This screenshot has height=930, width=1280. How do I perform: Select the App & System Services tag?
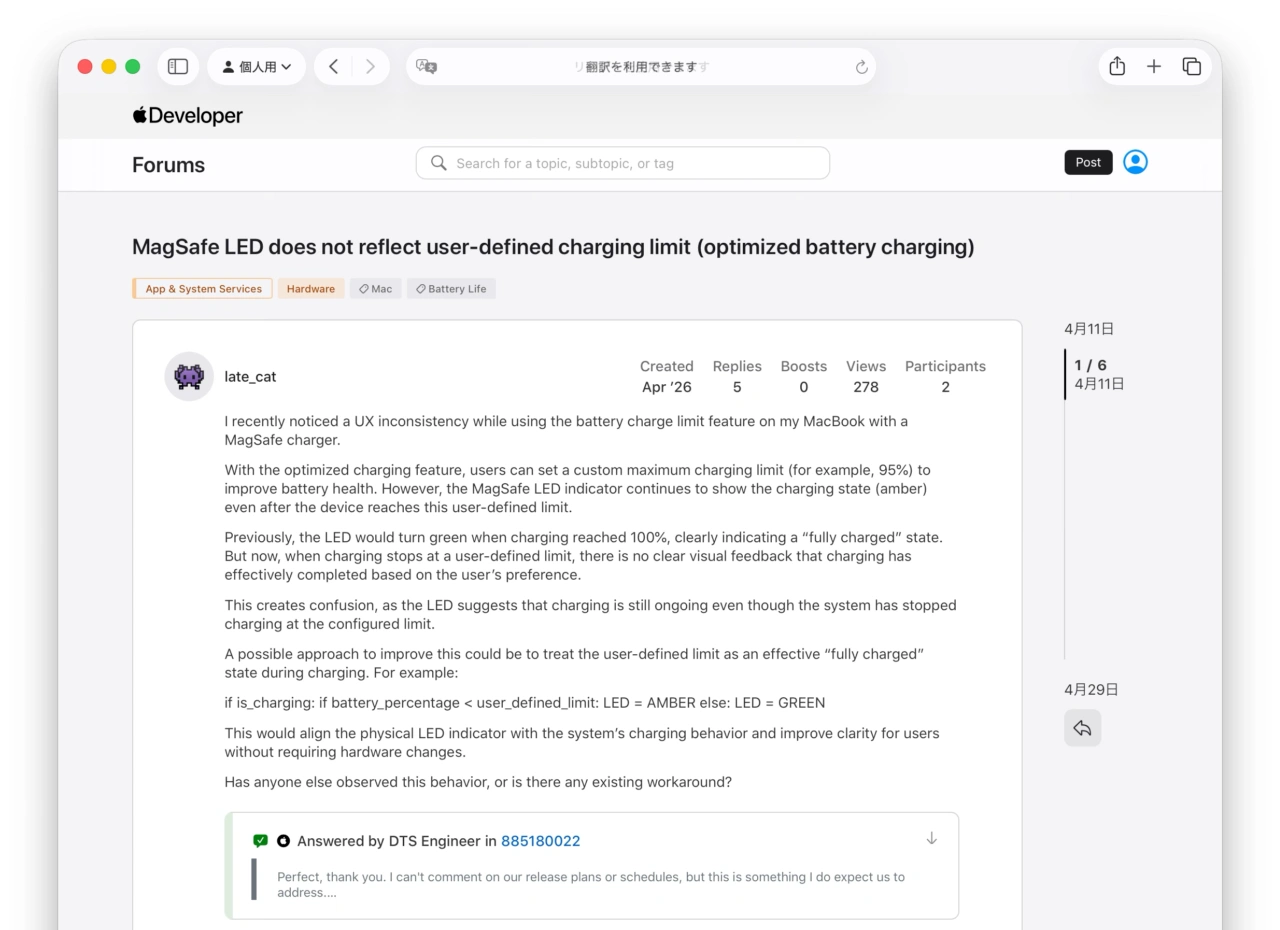click(203, 289)
